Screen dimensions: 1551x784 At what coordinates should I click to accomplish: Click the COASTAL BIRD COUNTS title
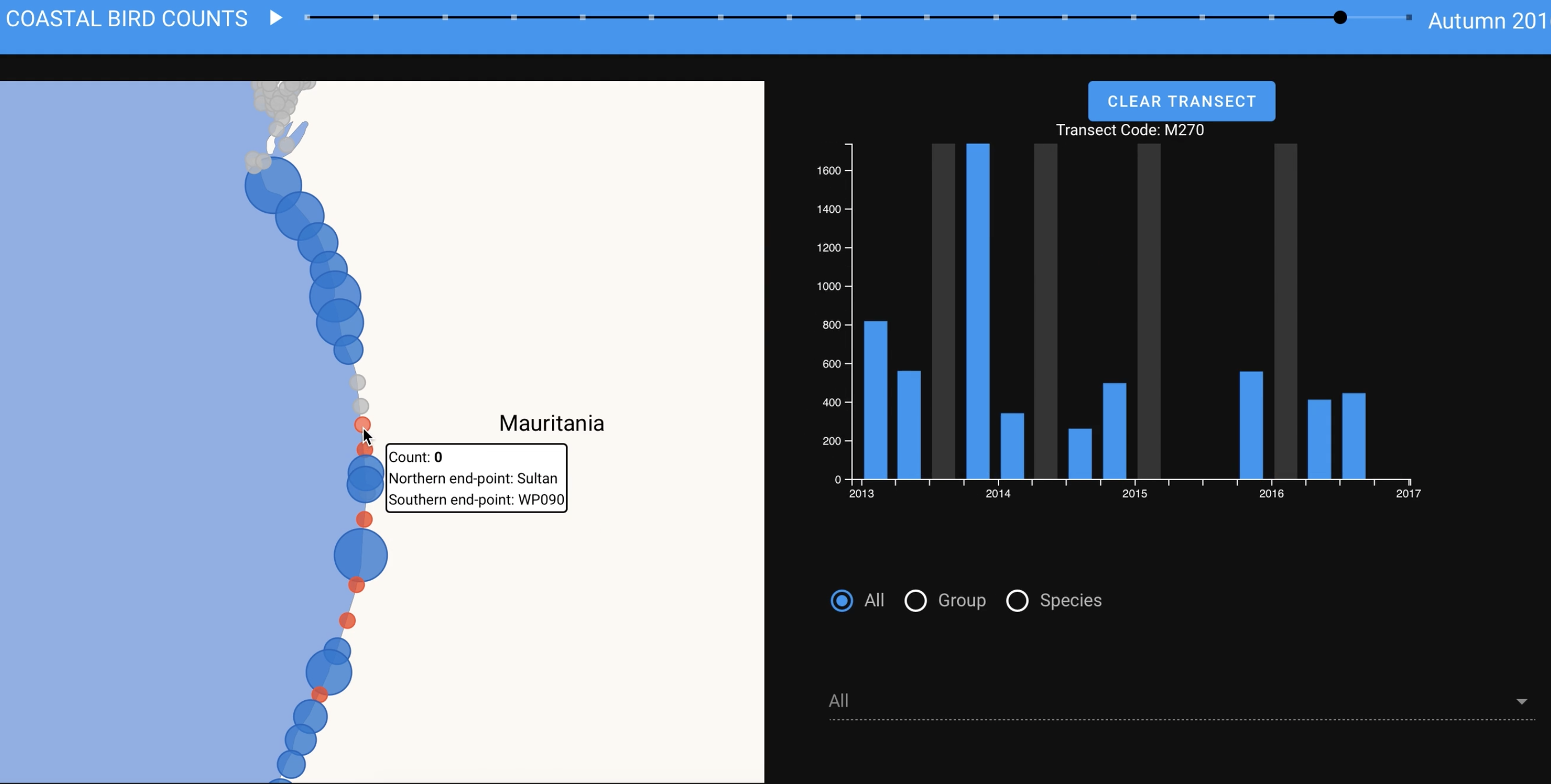coord(126,18)
